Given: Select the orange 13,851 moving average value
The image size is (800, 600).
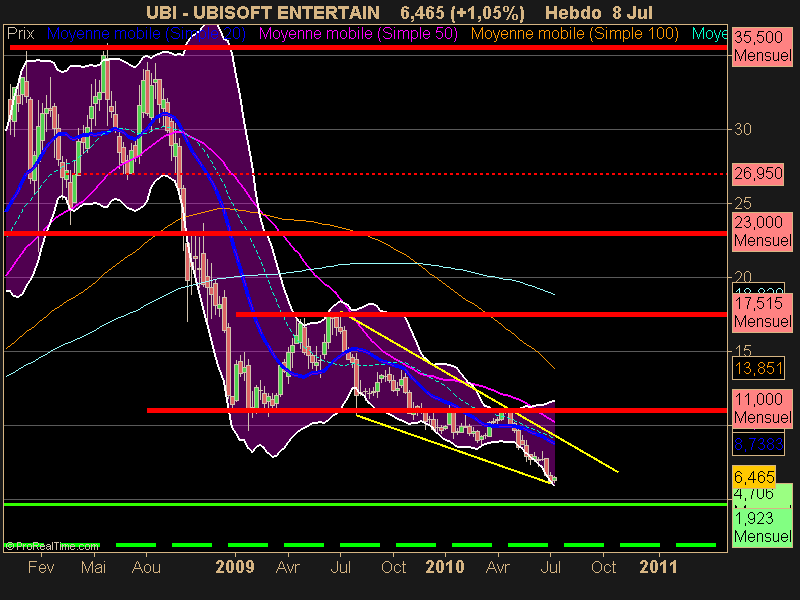Looking at the screenshot, I should [758, 368].
